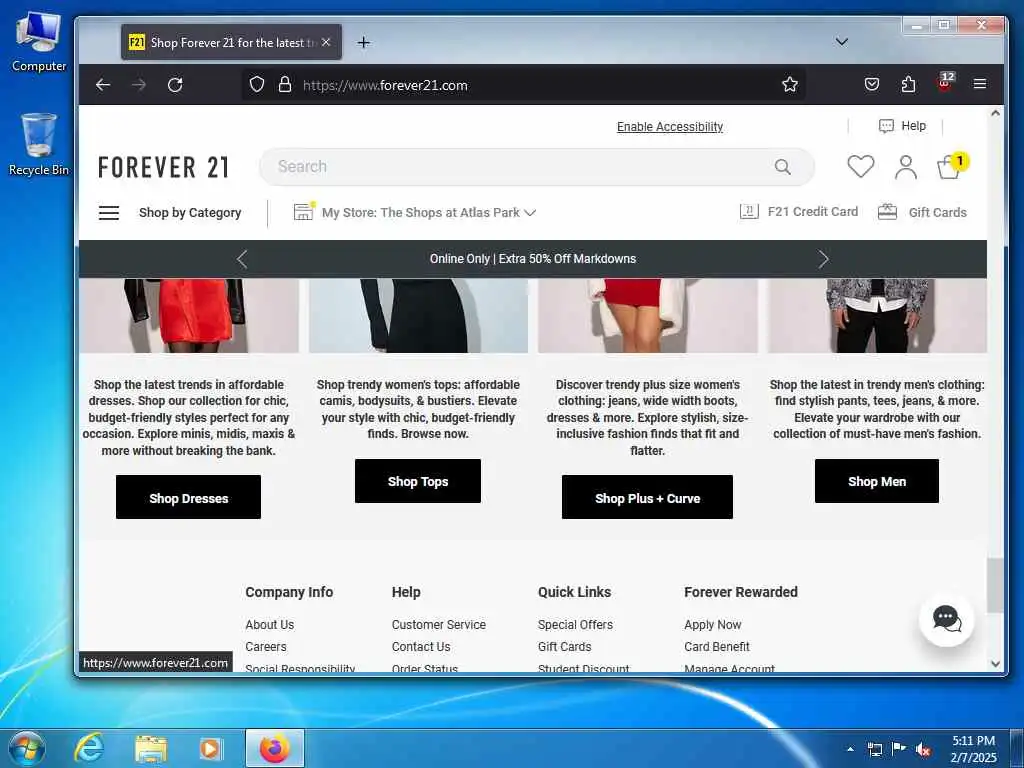The width and height of the screenshot is (1024, 768).
Task: Click the men's clothing product image
Action: point(877,315)
